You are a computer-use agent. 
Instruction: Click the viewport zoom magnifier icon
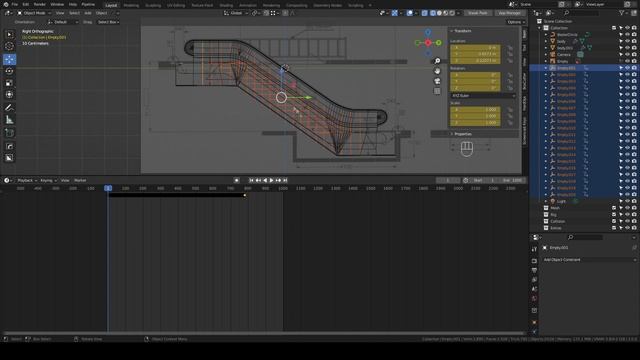click(437, 61)
